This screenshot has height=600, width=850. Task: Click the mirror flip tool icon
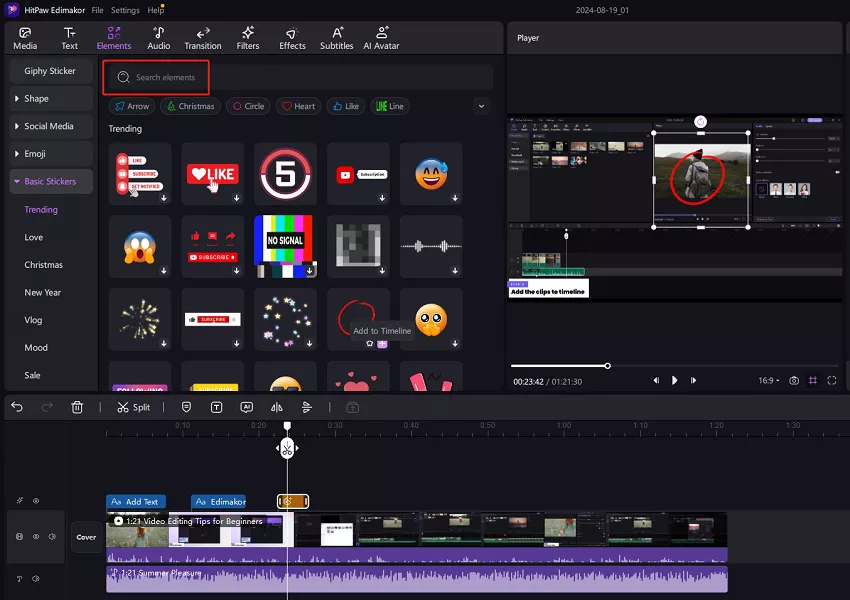277,407
